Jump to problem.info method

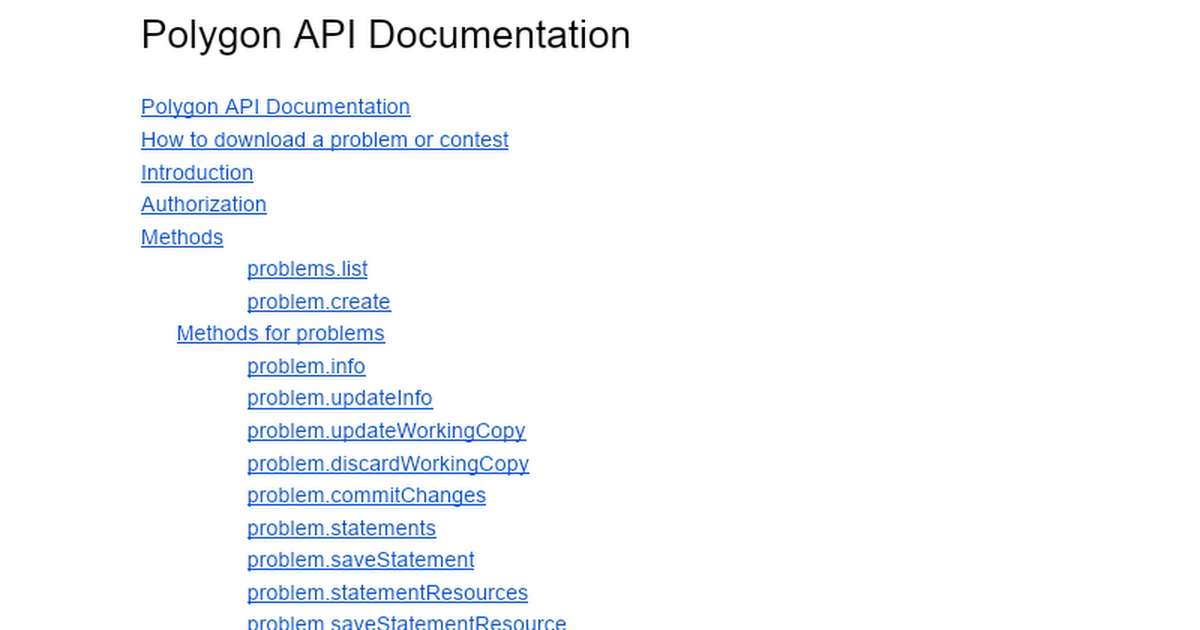(306, 367)
